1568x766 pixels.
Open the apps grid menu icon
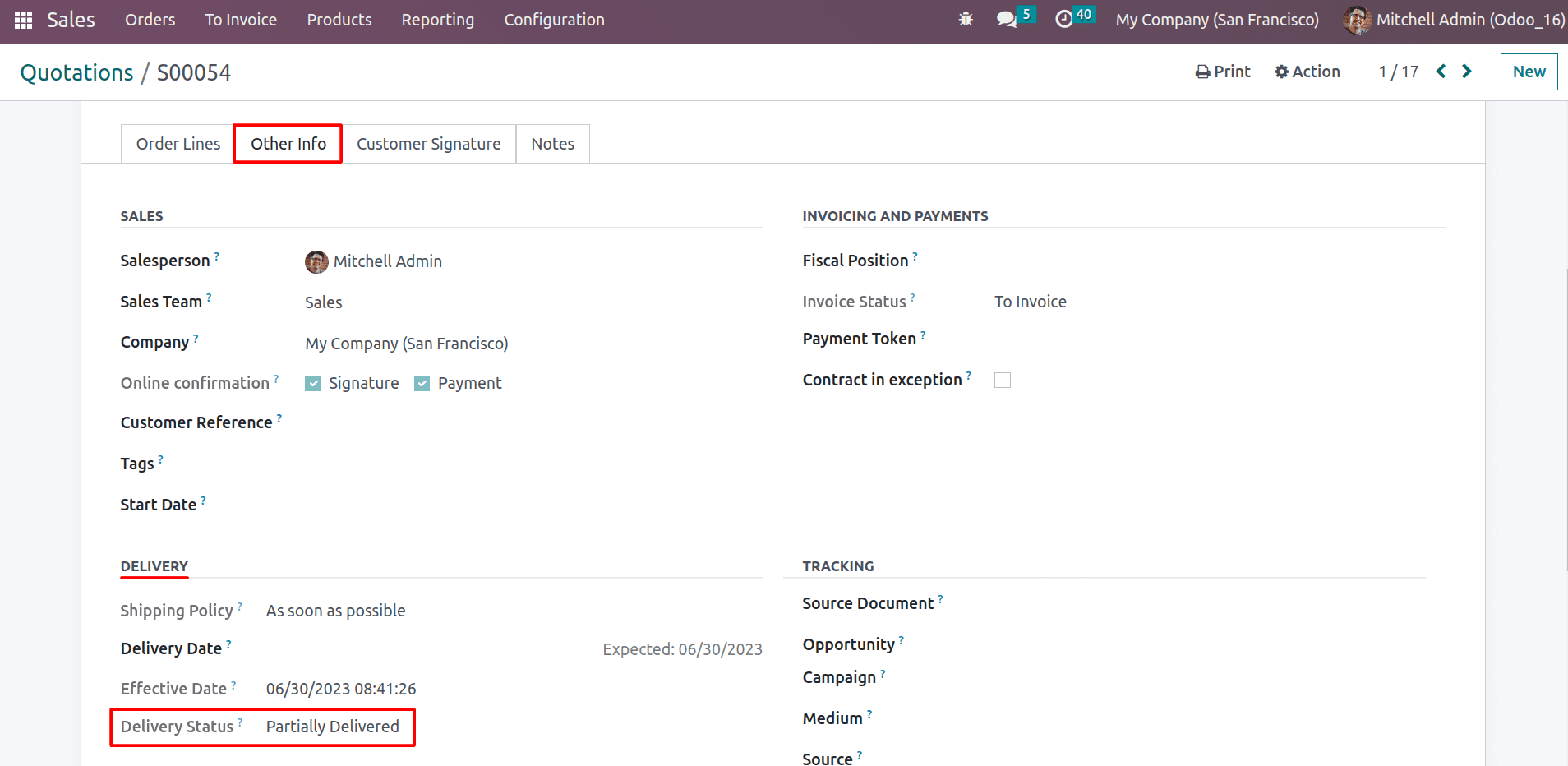(x=23, y=20)
